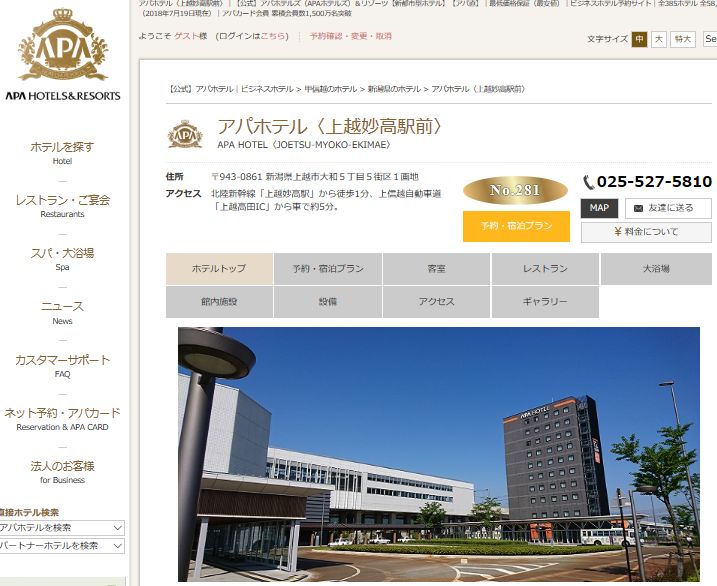Open the ホテルを探す Hotel menu
This screenshot has width=717, height=586.
coord(62,153)
